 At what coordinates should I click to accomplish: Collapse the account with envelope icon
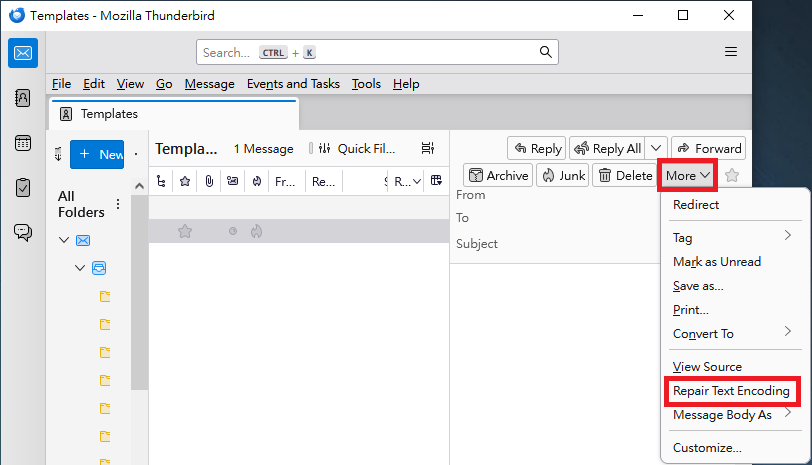(x=64, y=240)
